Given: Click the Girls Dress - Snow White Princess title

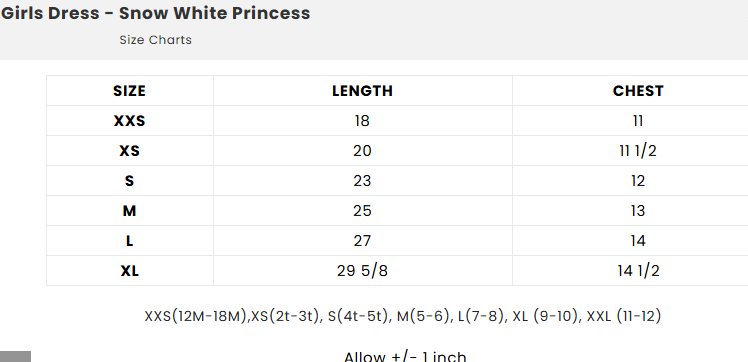Looking at the screenshot, I should pos(156,13).
